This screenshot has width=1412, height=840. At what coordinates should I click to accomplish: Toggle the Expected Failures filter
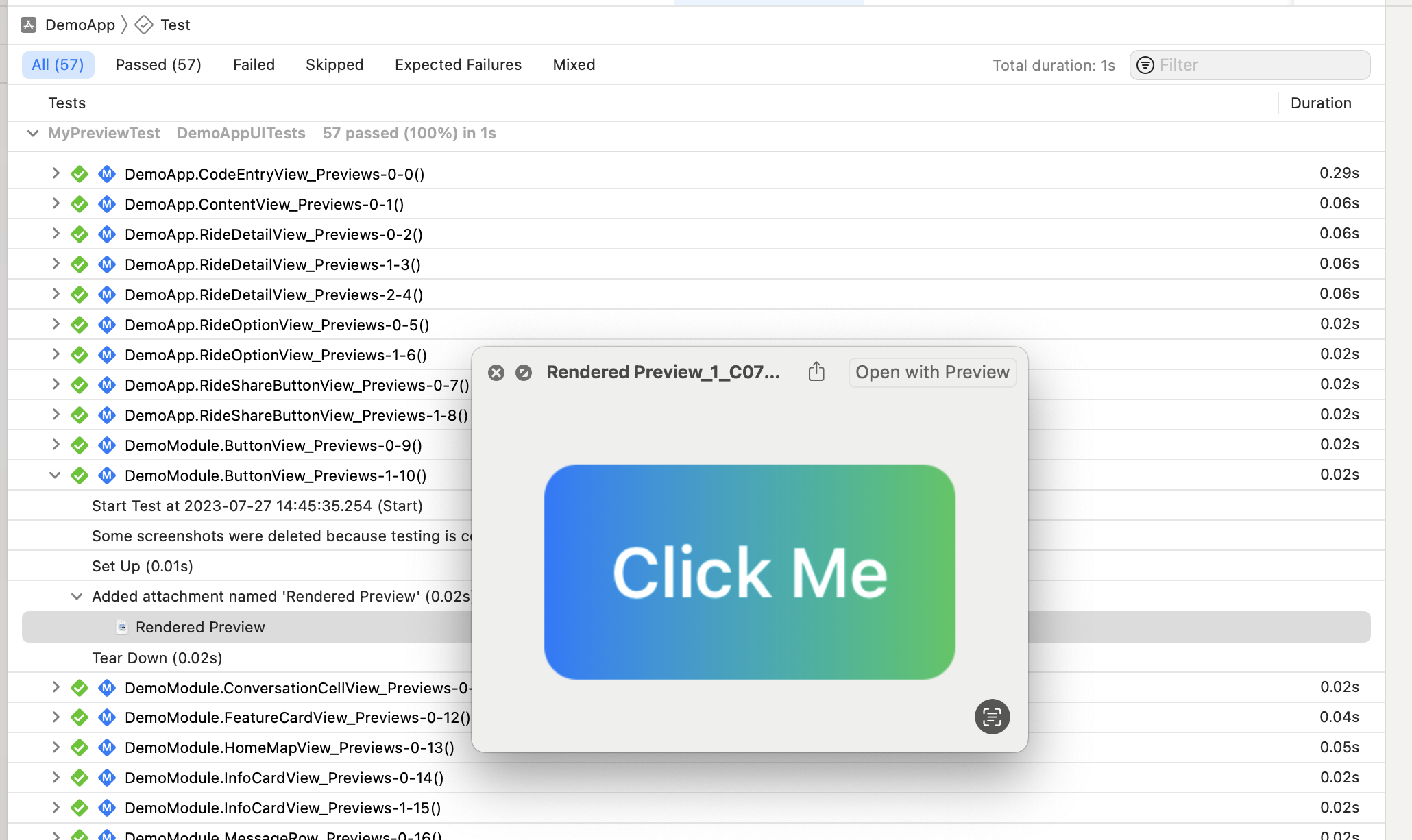point(458,64)
